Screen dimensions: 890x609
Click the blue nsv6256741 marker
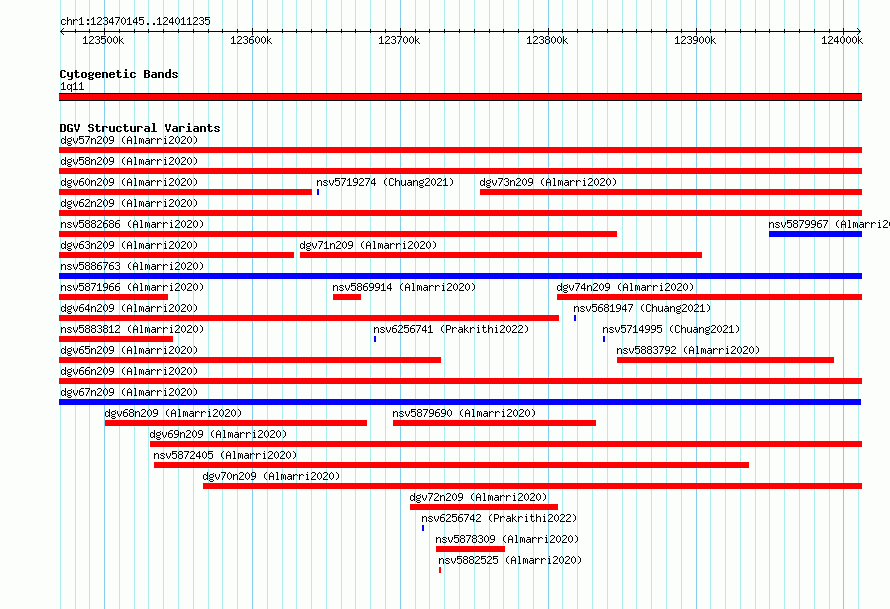pyautogui.click(x=375, y=339)
